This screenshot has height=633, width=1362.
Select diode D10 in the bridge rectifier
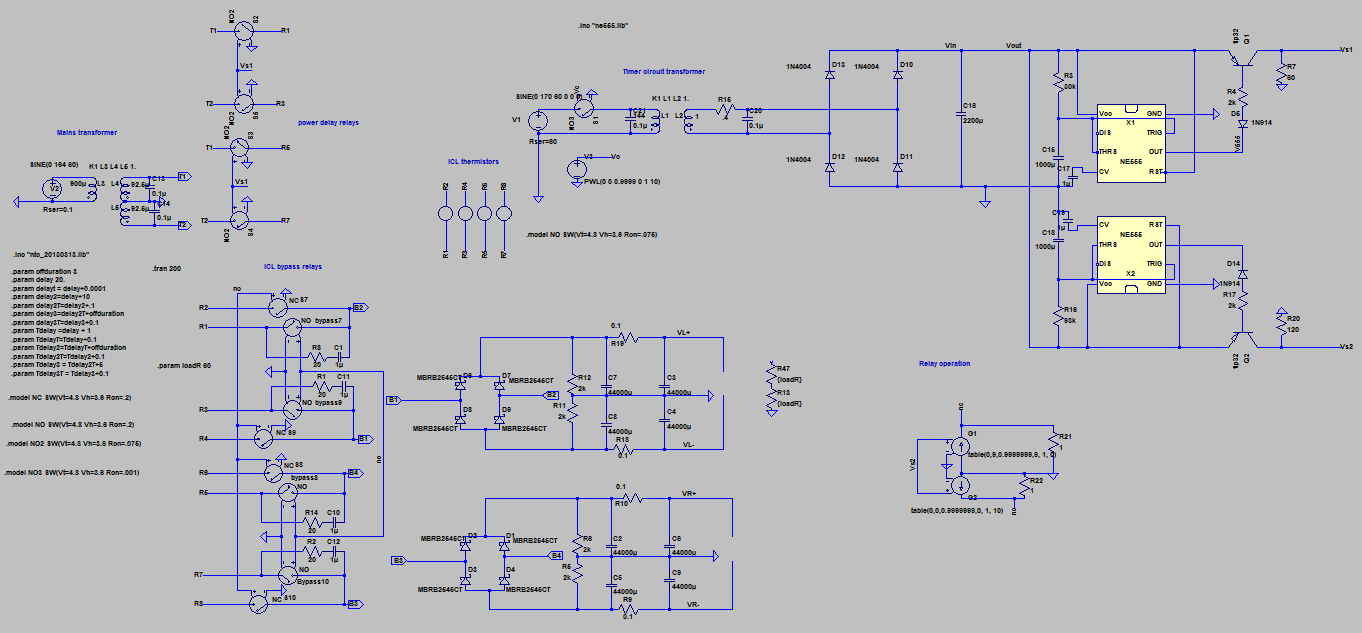tap(897, 74)
